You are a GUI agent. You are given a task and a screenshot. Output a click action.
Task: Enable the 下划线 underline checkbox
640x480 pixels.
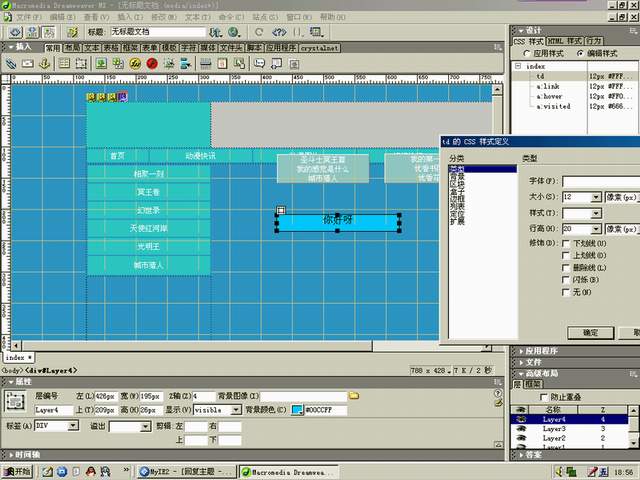coord(567,243)
